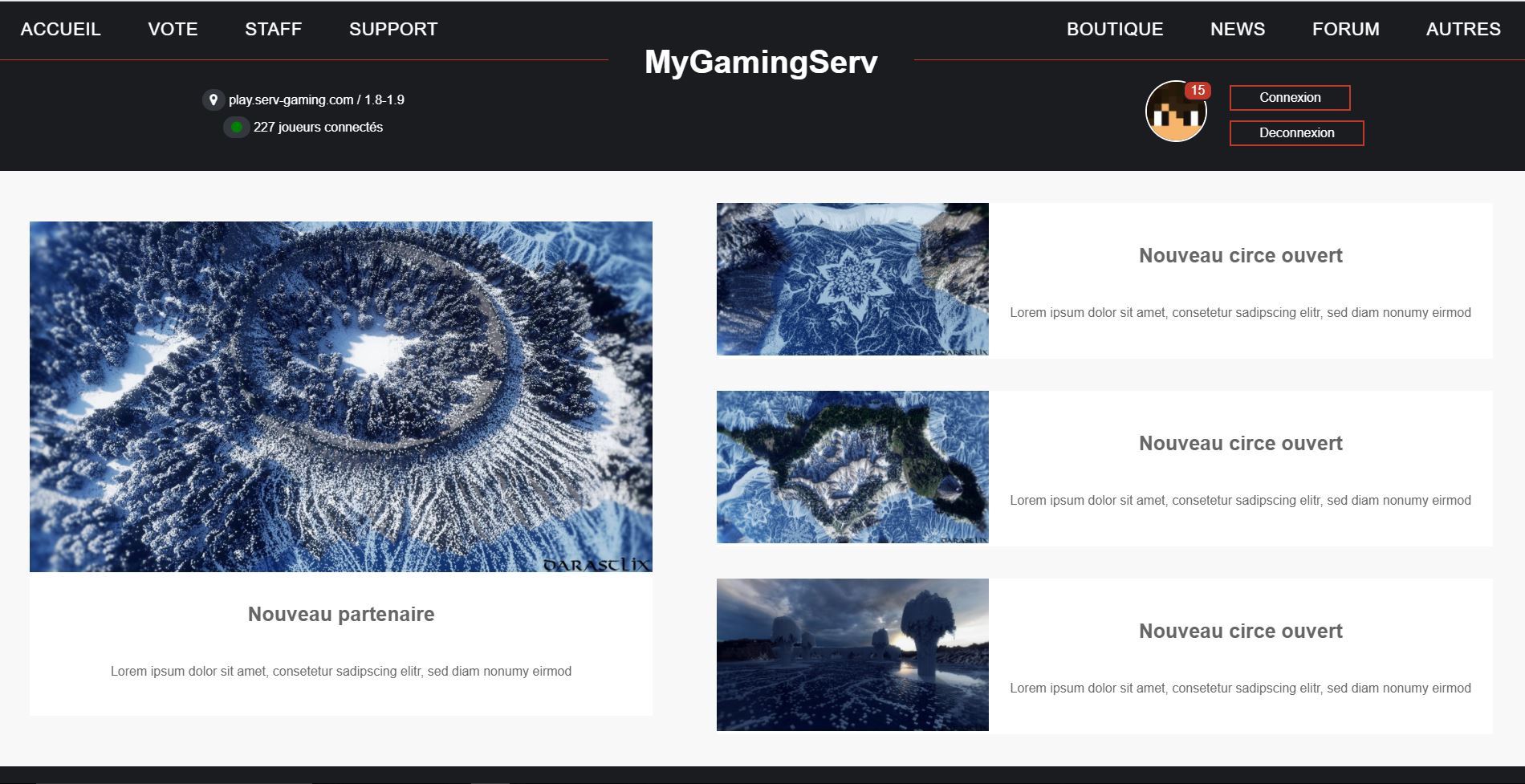The height and width of the screenshot is (784, 1525).
Task: Open the second Nouveau circe ouvert title
Action: 1241,443
